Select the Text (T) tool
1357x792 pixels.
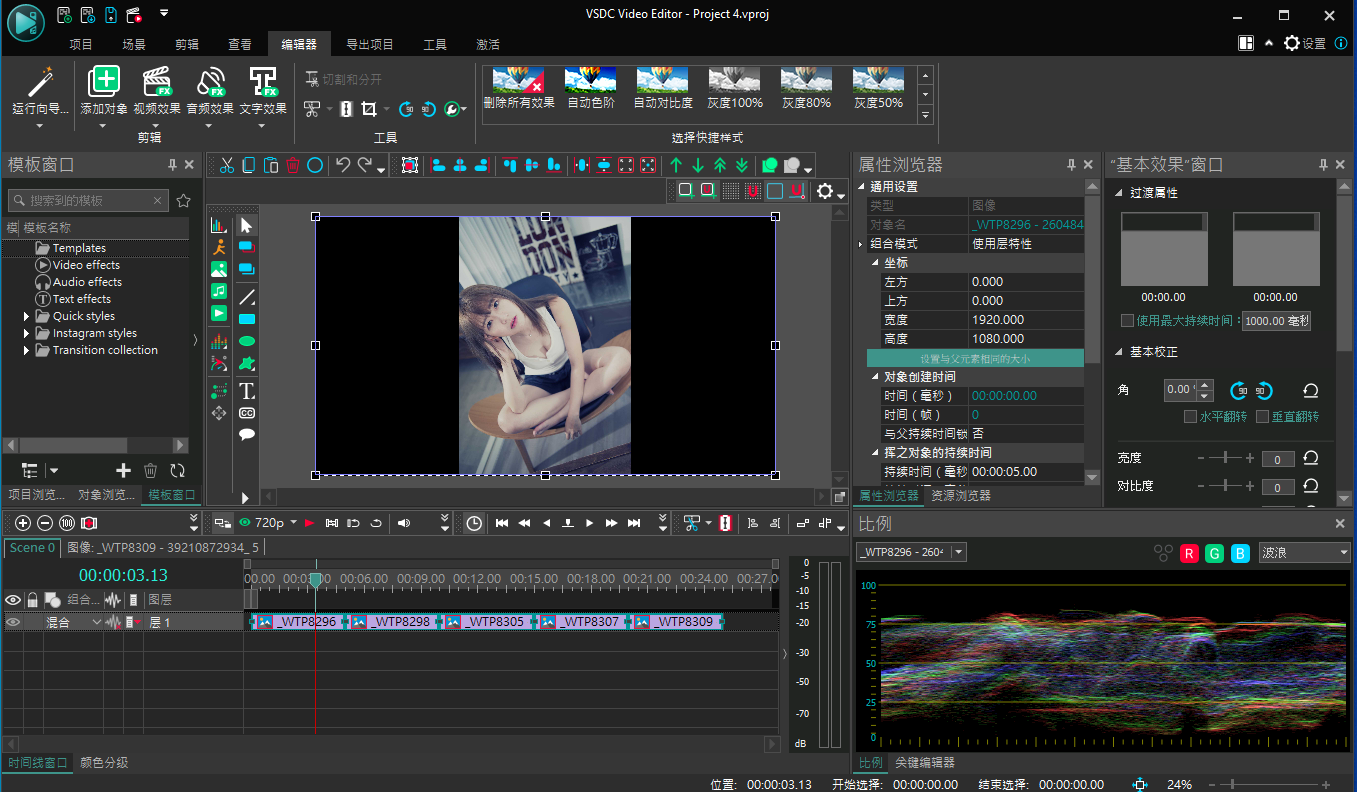pos(247,391)
